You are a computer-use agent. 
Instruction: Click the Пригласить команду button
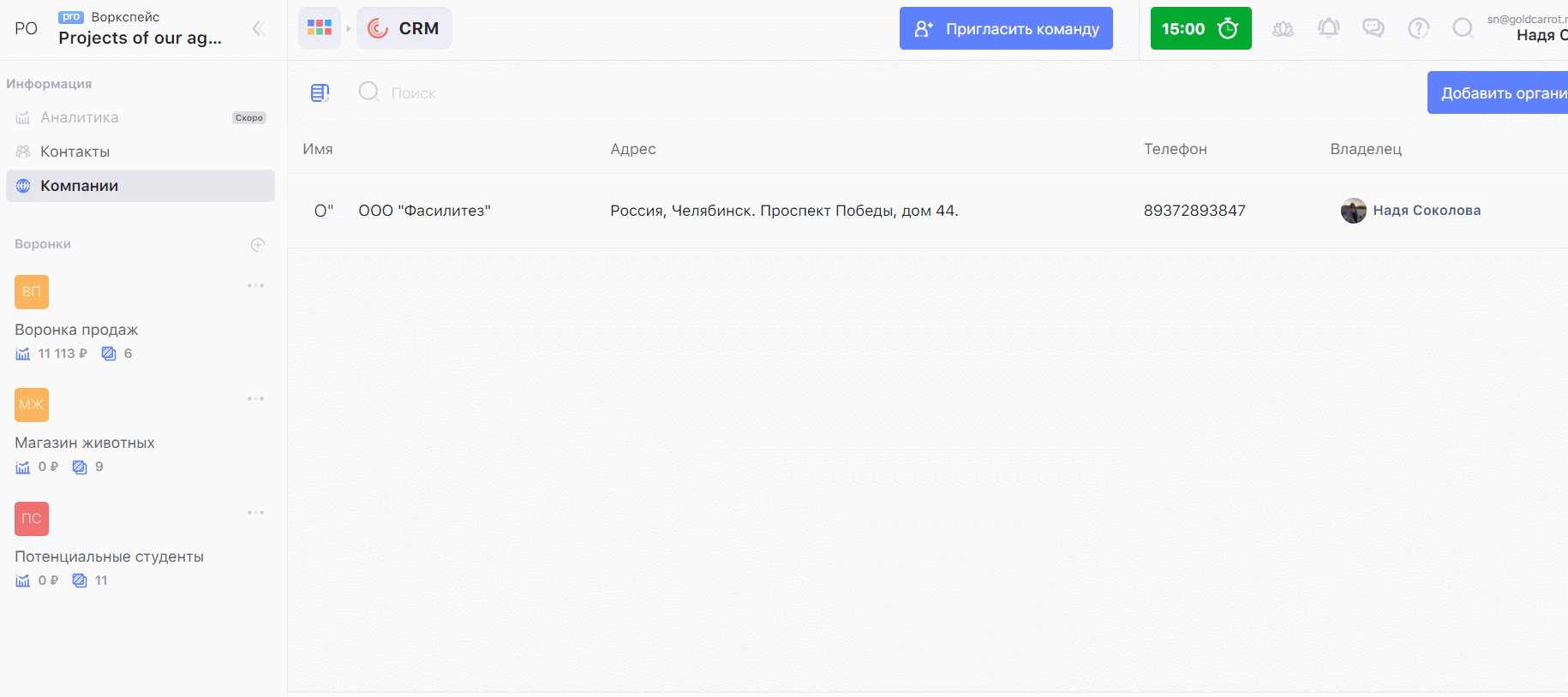click(1006, 28)
